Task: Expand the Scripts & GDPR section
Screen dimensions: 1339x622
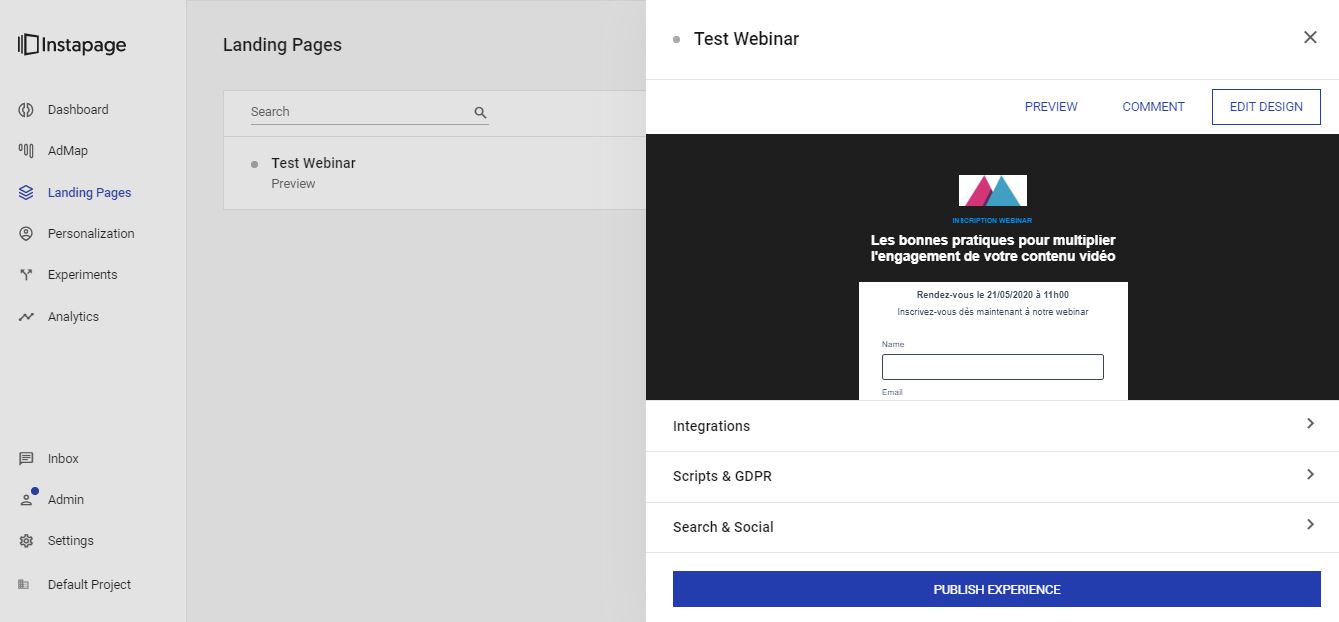Action: [x=992, y=477]
